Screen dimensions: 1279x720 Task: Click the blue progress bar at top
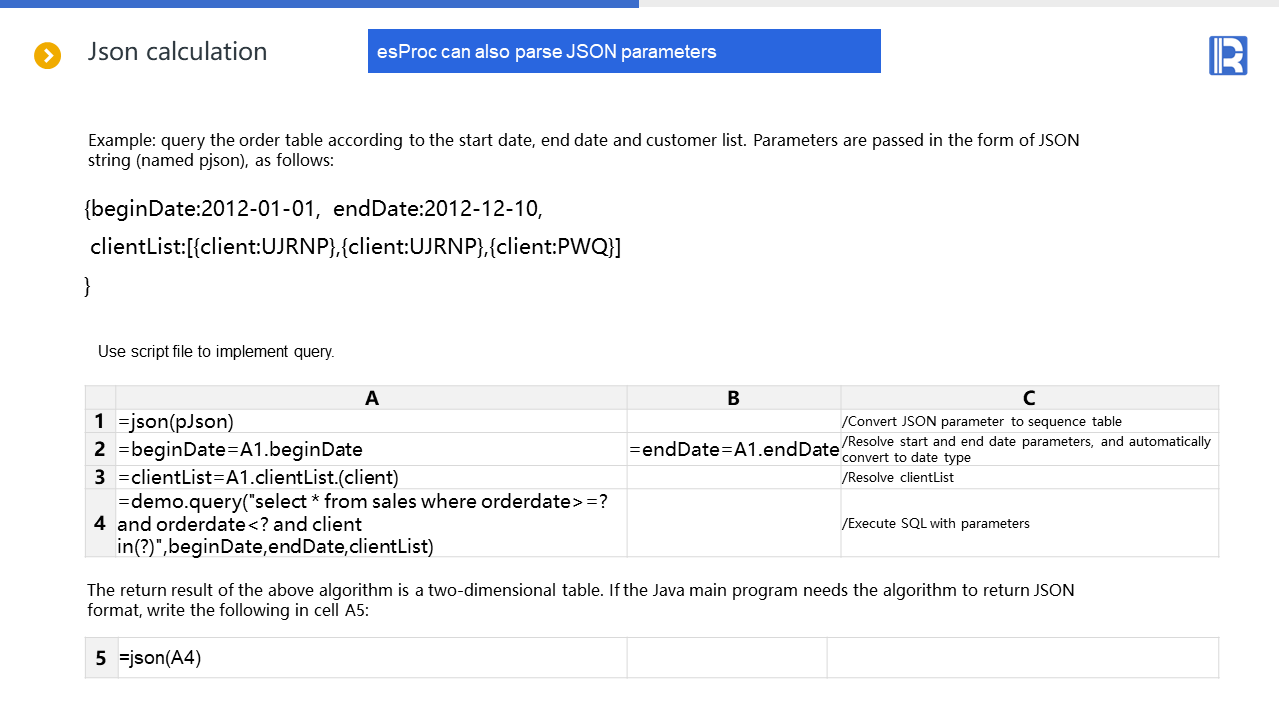tap(319, 4)
